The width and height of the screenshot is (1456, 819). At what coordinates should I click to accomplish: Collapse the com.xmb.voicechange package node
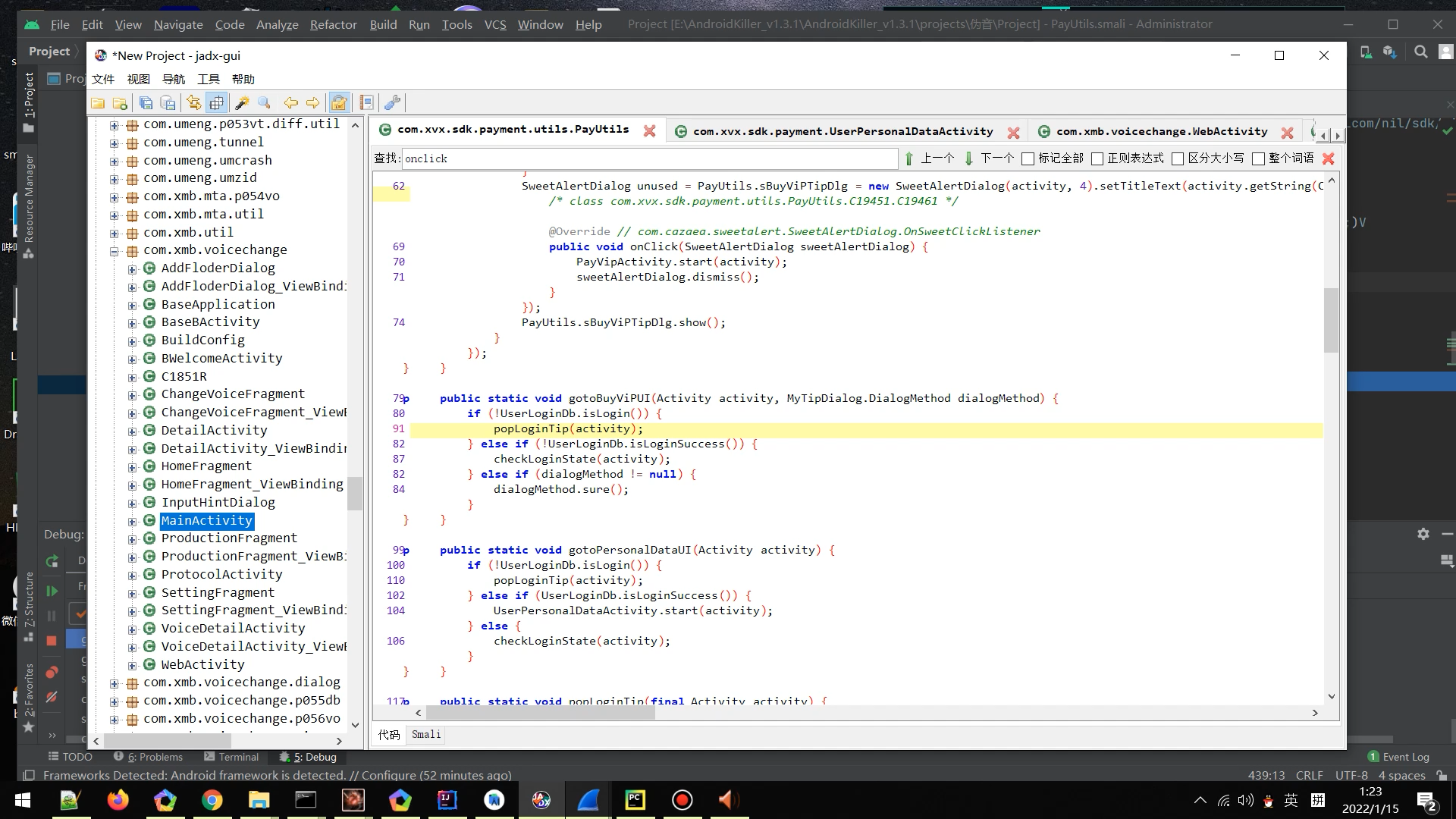tap(114, 251)
